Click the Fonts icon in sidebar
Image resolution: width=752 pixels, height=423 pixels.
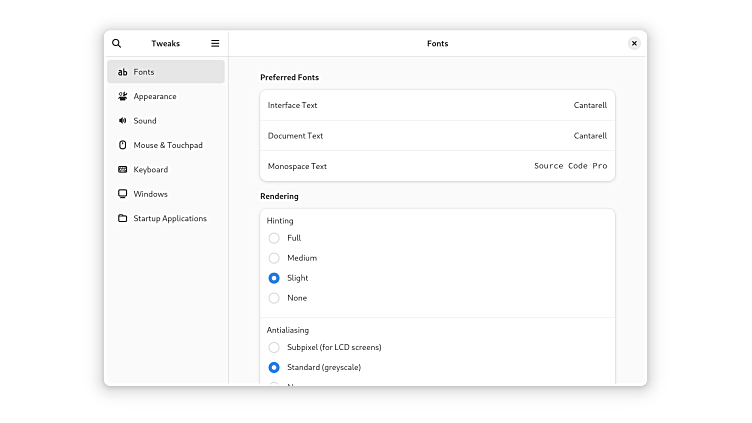point(122,72)
